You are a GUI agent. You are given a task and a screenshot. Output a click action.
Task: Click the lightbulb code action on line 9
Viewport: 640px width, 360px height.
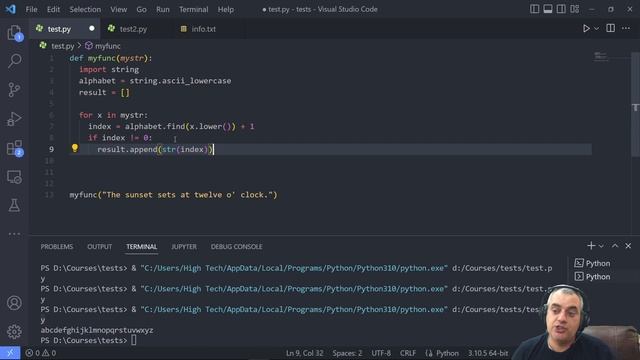[x=75, y=148]
